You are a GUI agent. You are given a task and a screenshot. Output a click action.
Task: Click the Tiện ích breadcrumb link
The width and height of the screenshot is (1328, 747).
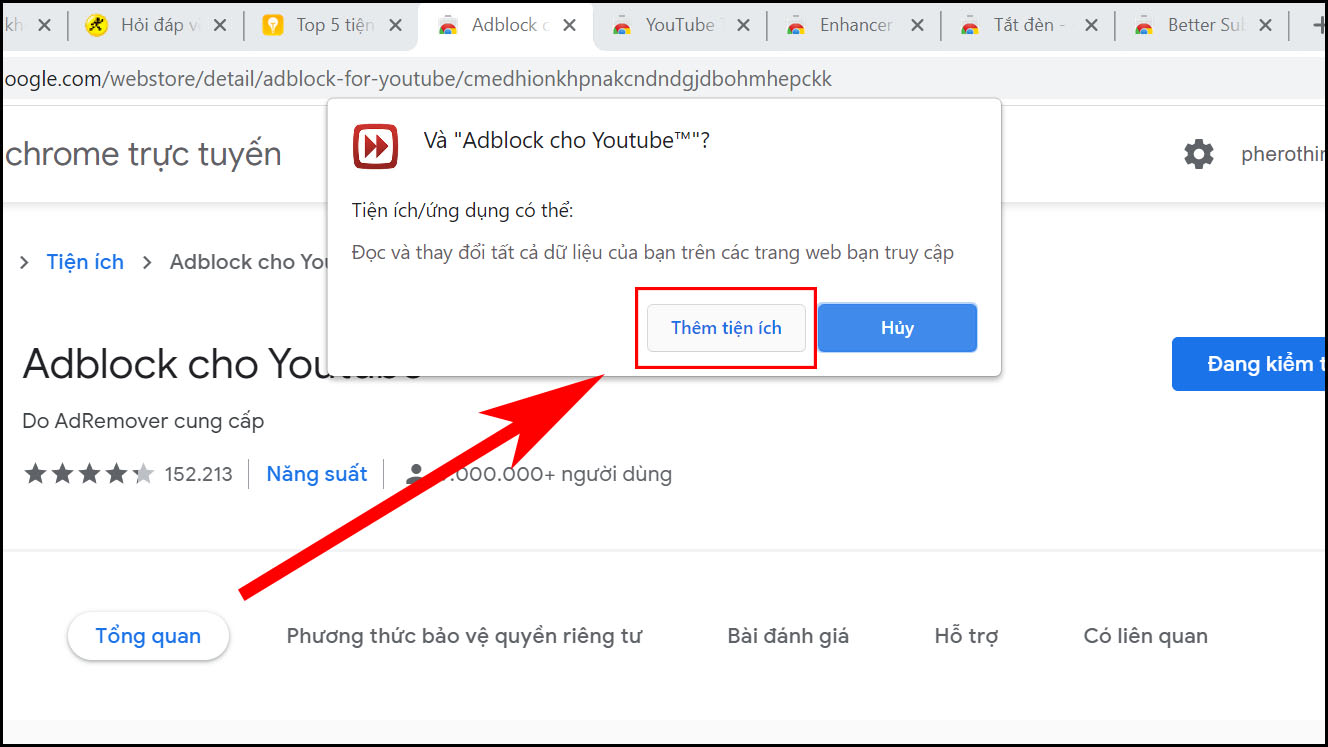coord(85,261)
